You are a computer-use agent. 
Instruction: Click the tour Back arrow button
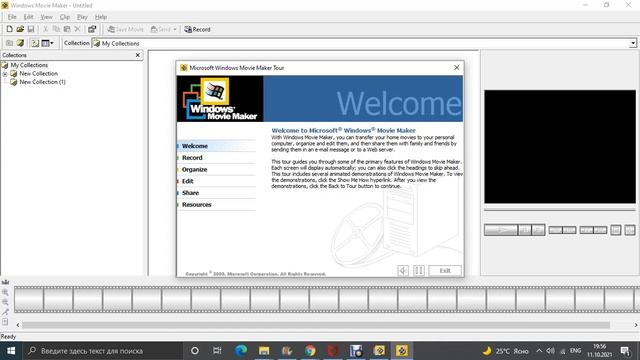[403, 270]
